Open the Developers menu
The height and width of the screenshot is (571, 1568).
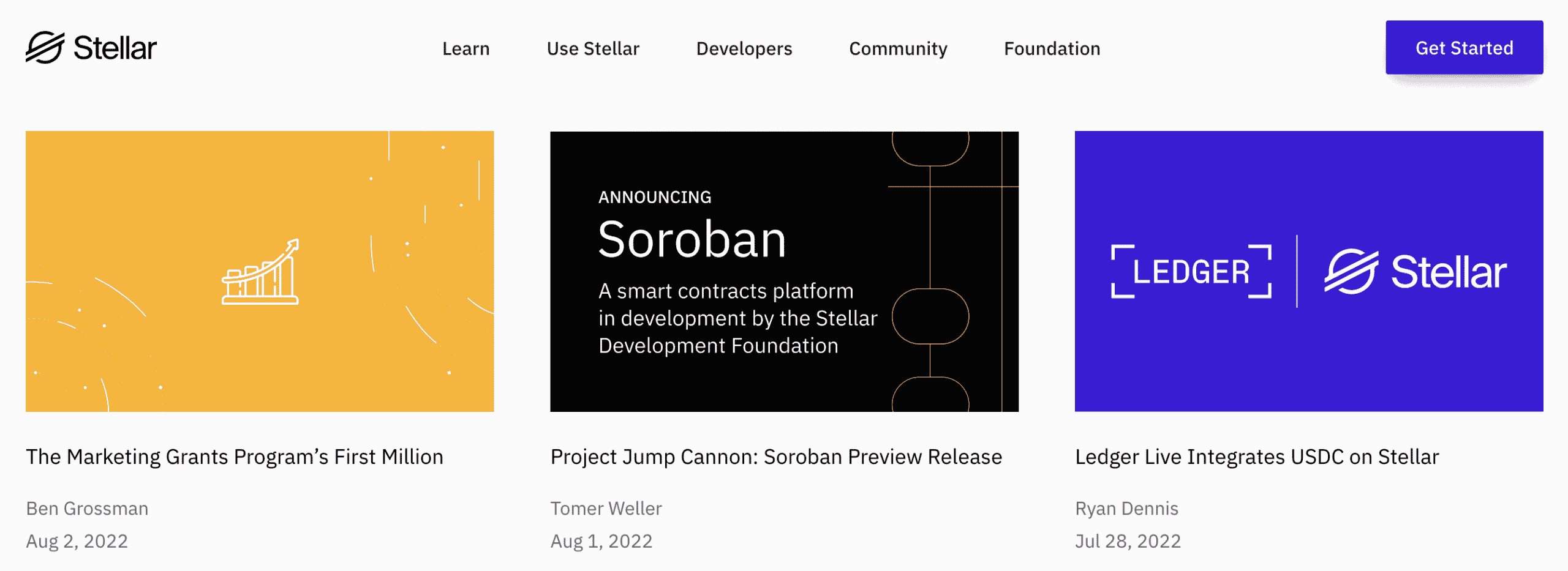pyautogui.click(x=744, y=48)
